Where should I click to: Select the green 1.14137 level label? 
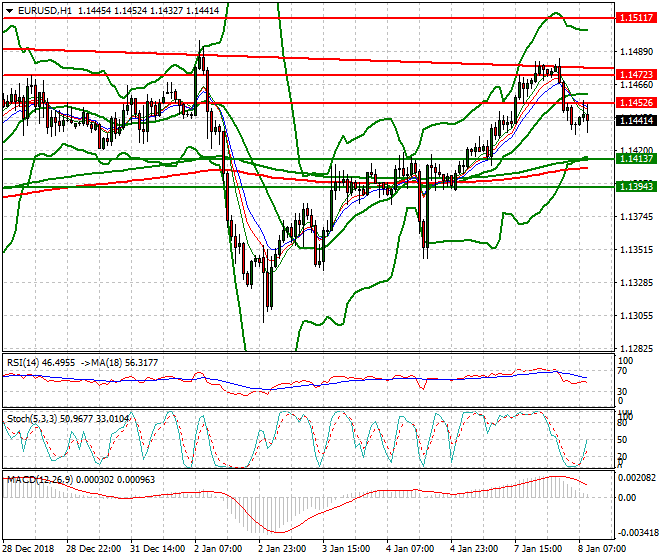636,159
